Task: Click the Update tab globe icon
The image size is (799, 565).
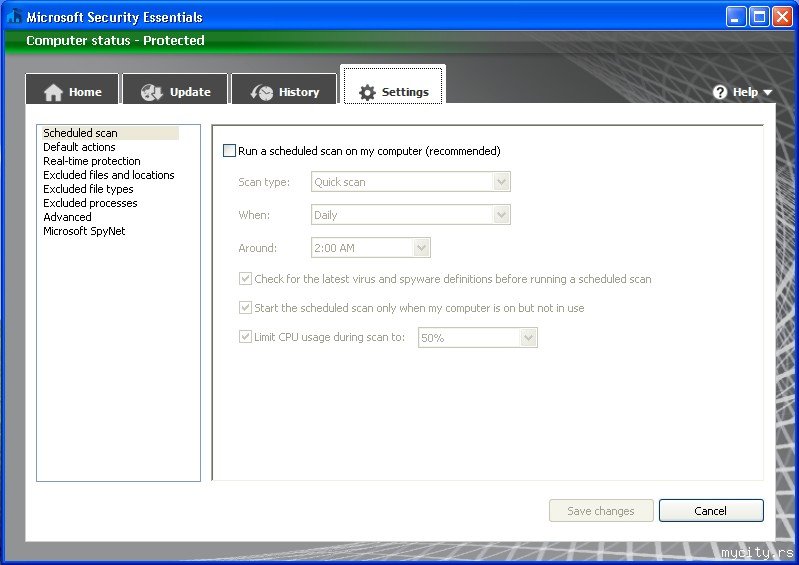Action: pyautogui.click(x=151, y=92)
